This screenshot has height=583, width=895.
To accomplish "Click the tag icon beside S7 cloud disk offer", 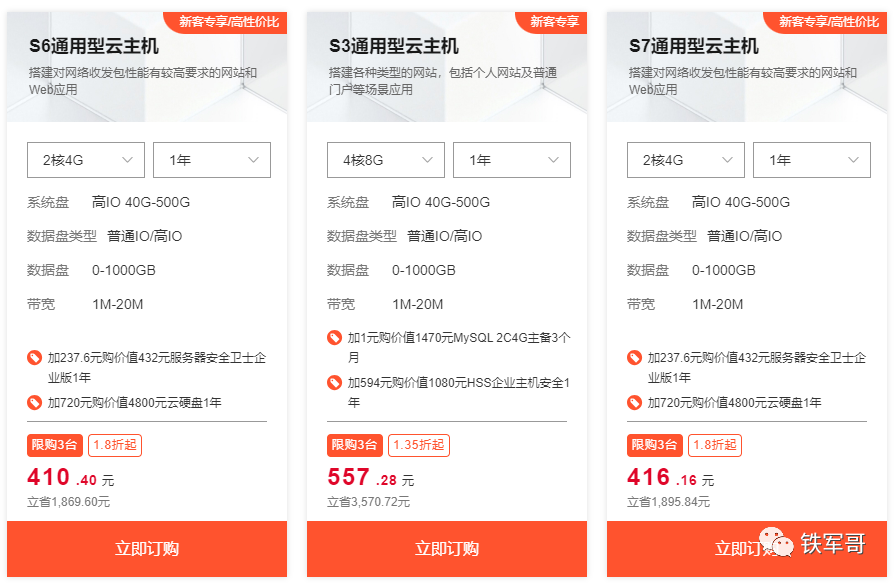I will [x=634, y=403].
